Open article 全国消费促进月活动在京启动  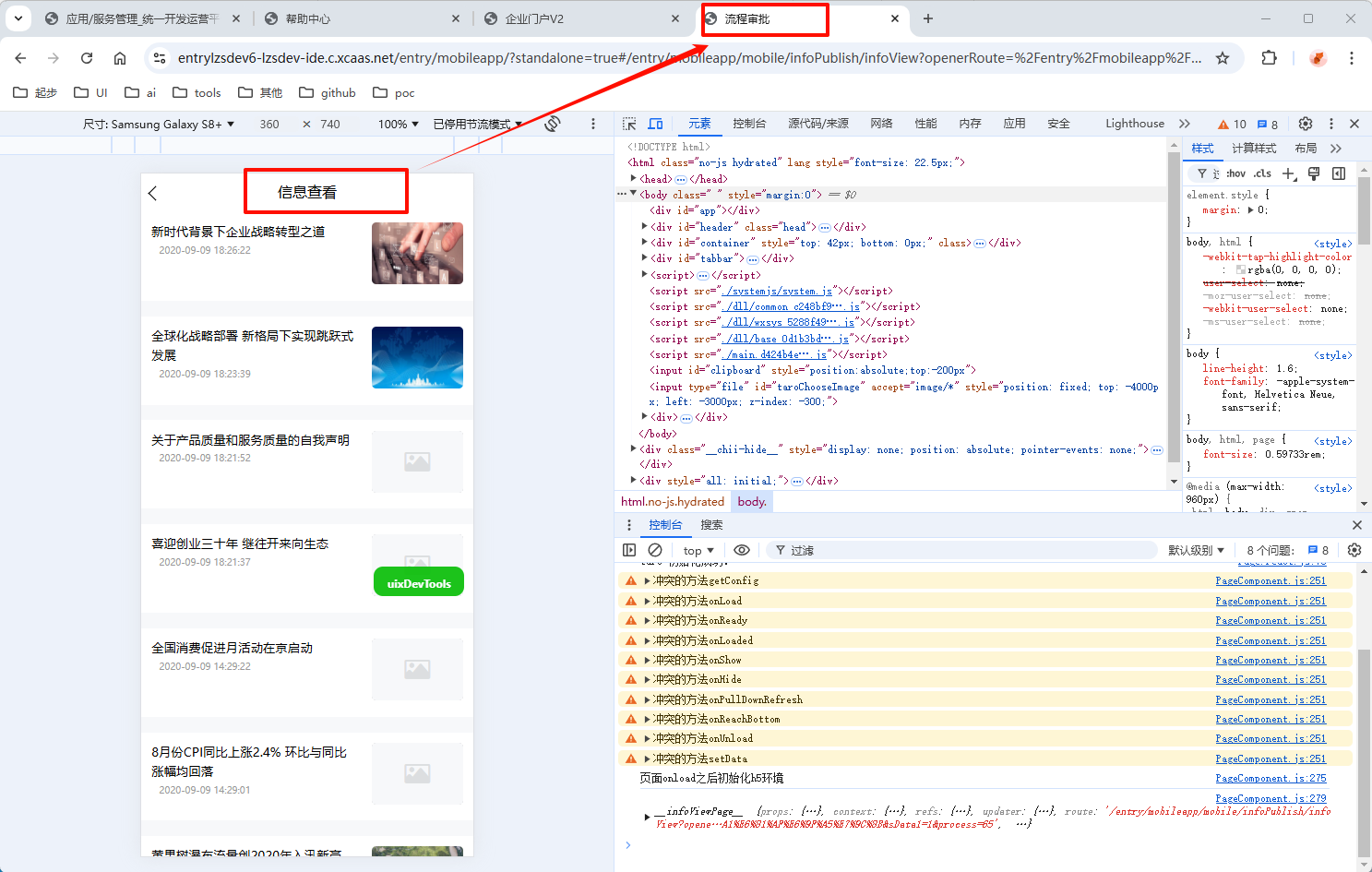(233, 648)
